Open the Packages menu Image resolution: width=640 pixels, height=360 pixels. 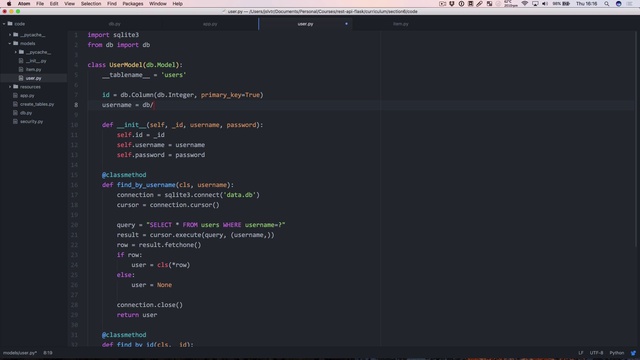(133, 4)
